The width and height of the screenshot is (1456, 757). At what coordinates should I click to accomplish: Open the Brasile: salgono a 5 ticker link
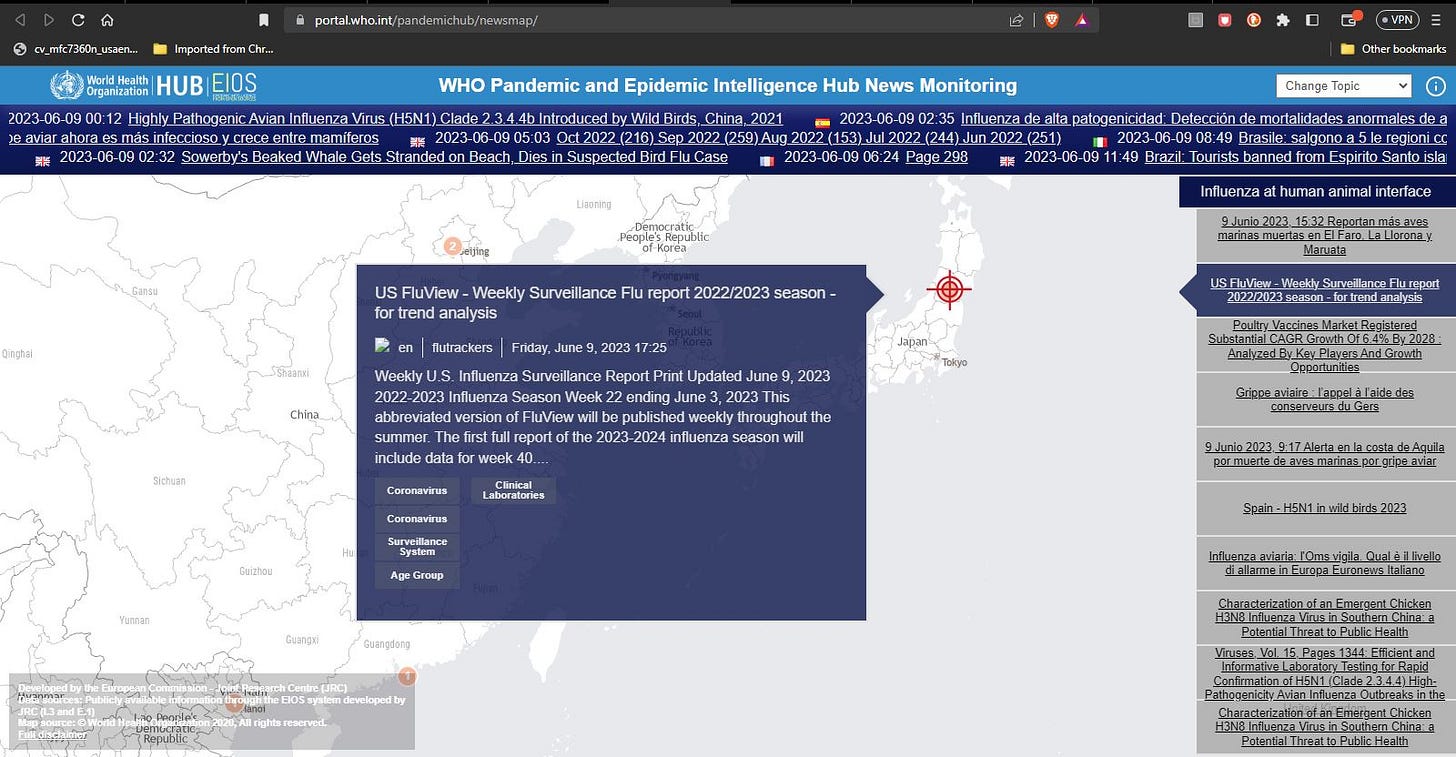pos(1343,137)
